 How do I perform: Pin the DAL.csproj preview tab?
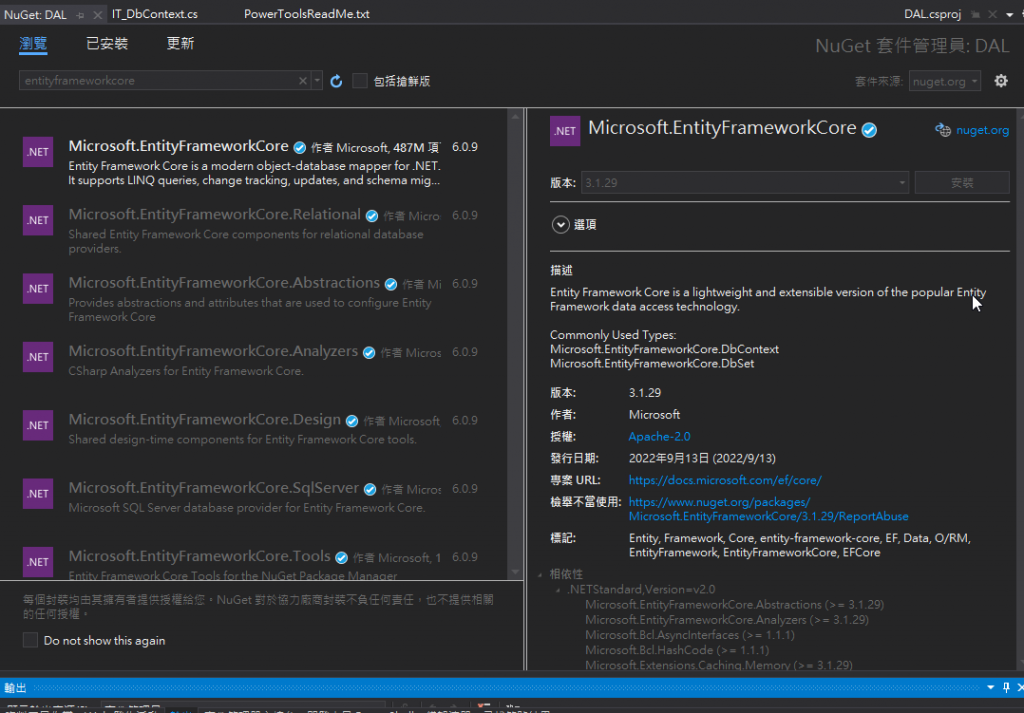(x=976, y=14)
